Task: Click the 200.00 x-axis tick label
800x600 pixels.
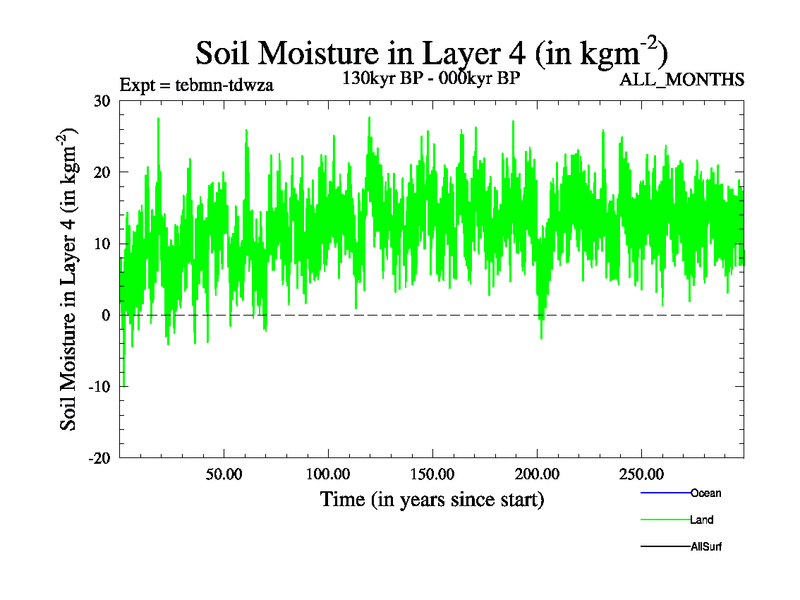Action: pyautogui.click(x=536, y=472)
